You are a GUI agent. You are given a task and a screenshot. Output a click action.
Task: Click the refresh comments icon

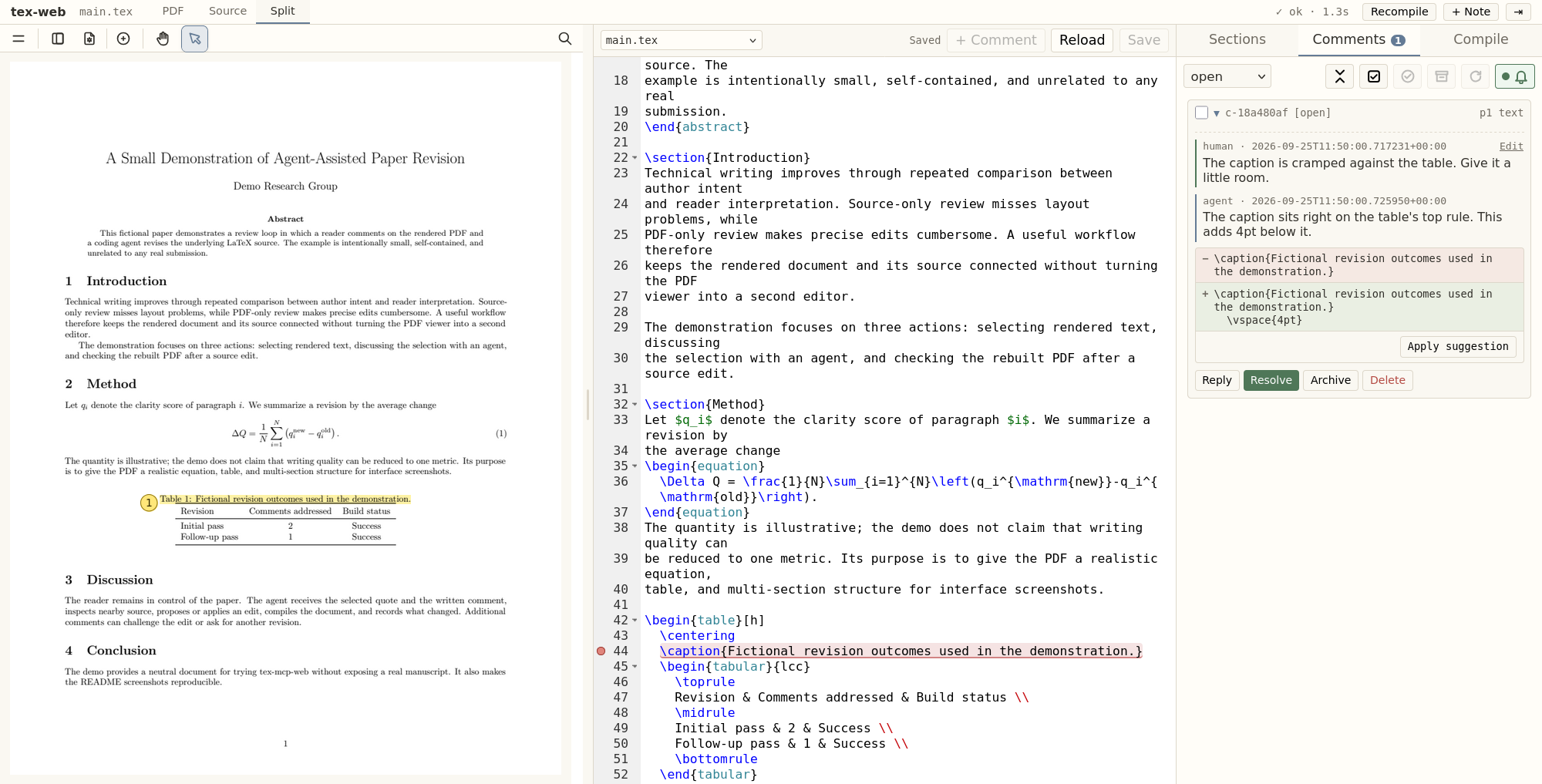coord(1476,76)
